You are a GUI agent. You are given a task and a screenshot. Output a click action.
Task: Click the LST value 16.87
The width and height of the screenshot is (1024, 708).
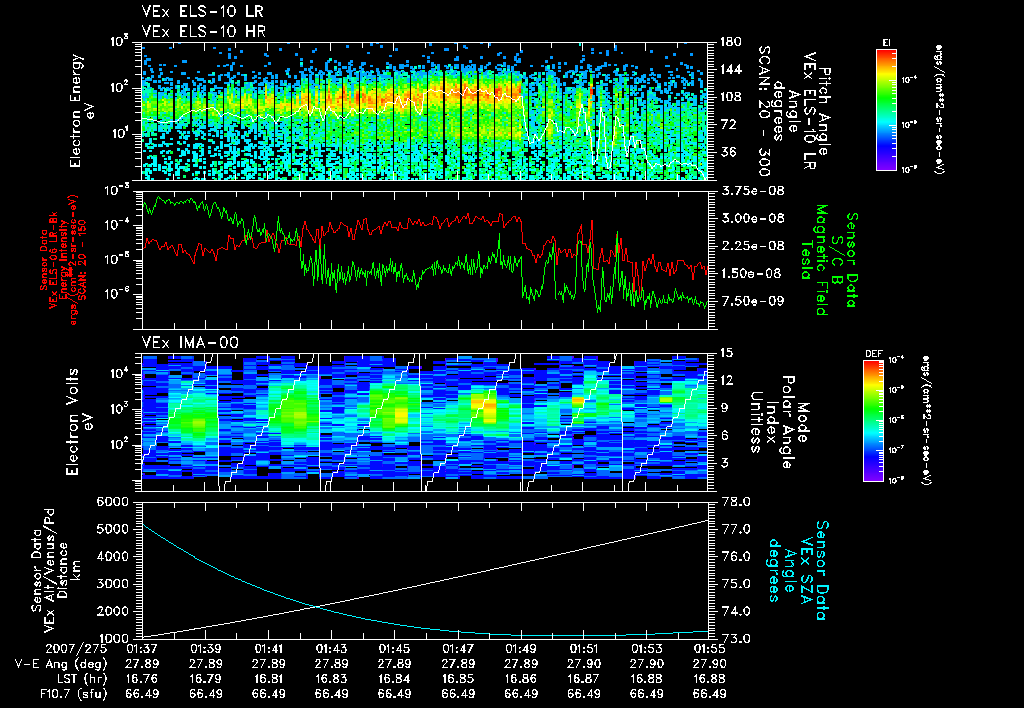pyautogui.click(x=584, y=679)
